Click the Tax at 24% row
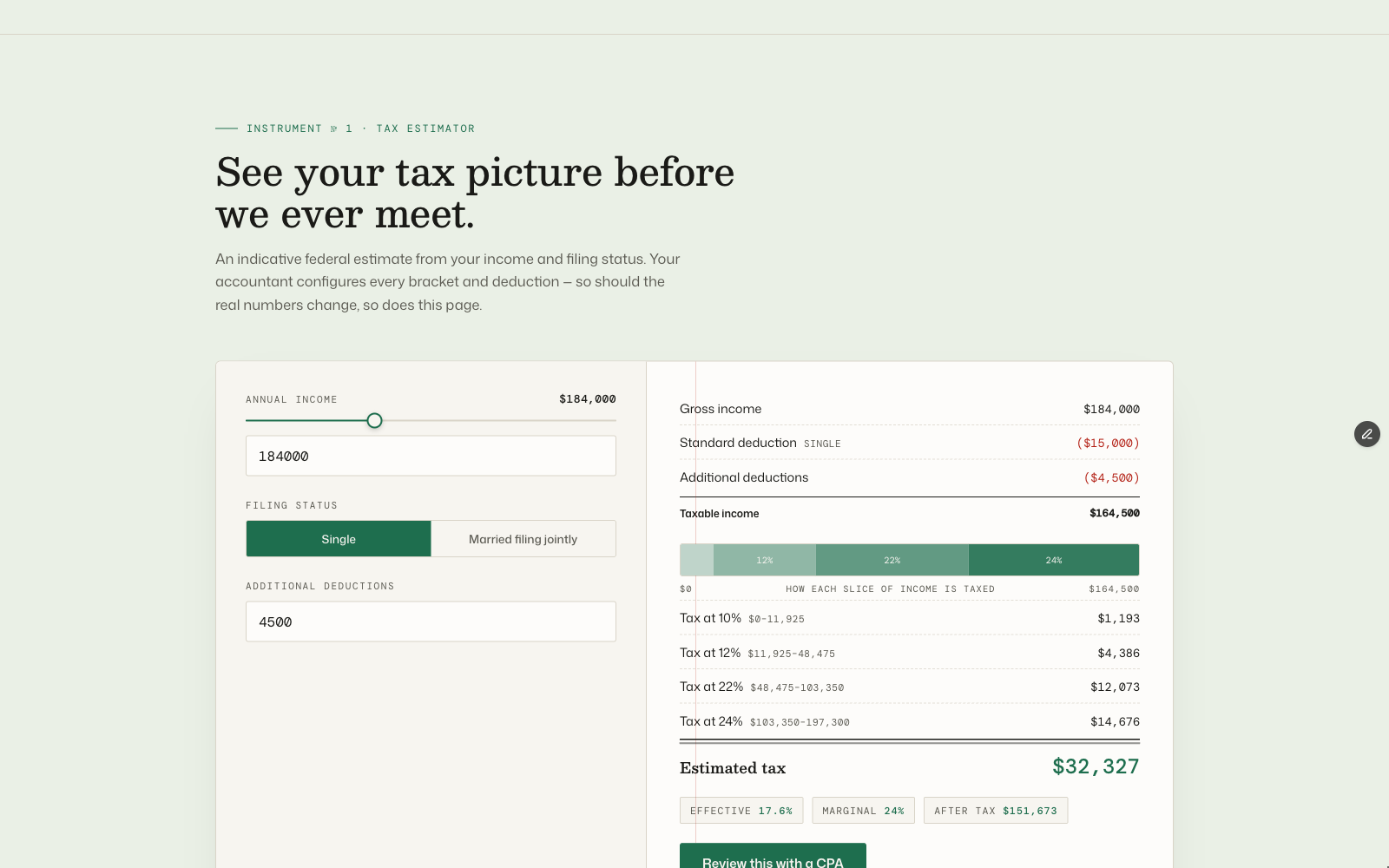Screen dimensions: 1389x868 [x=910, y=721]
